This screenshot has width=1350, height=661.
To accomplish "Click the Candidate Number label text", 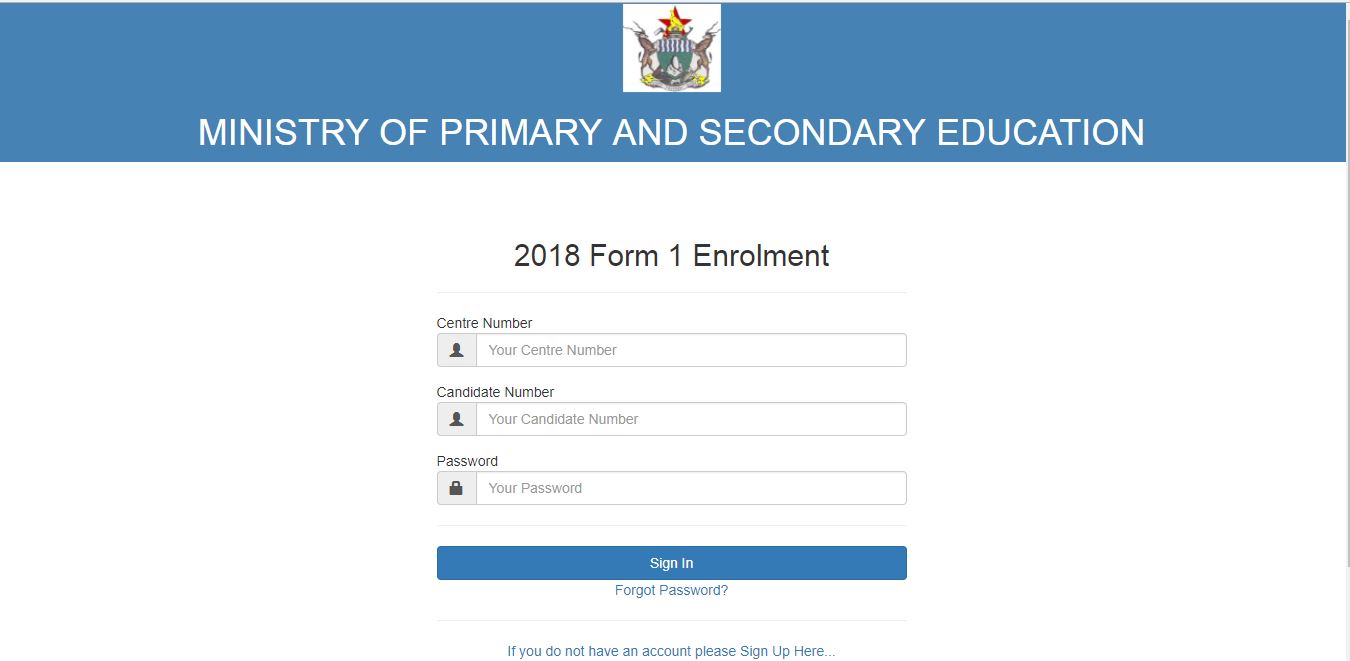I will point(495,392).
